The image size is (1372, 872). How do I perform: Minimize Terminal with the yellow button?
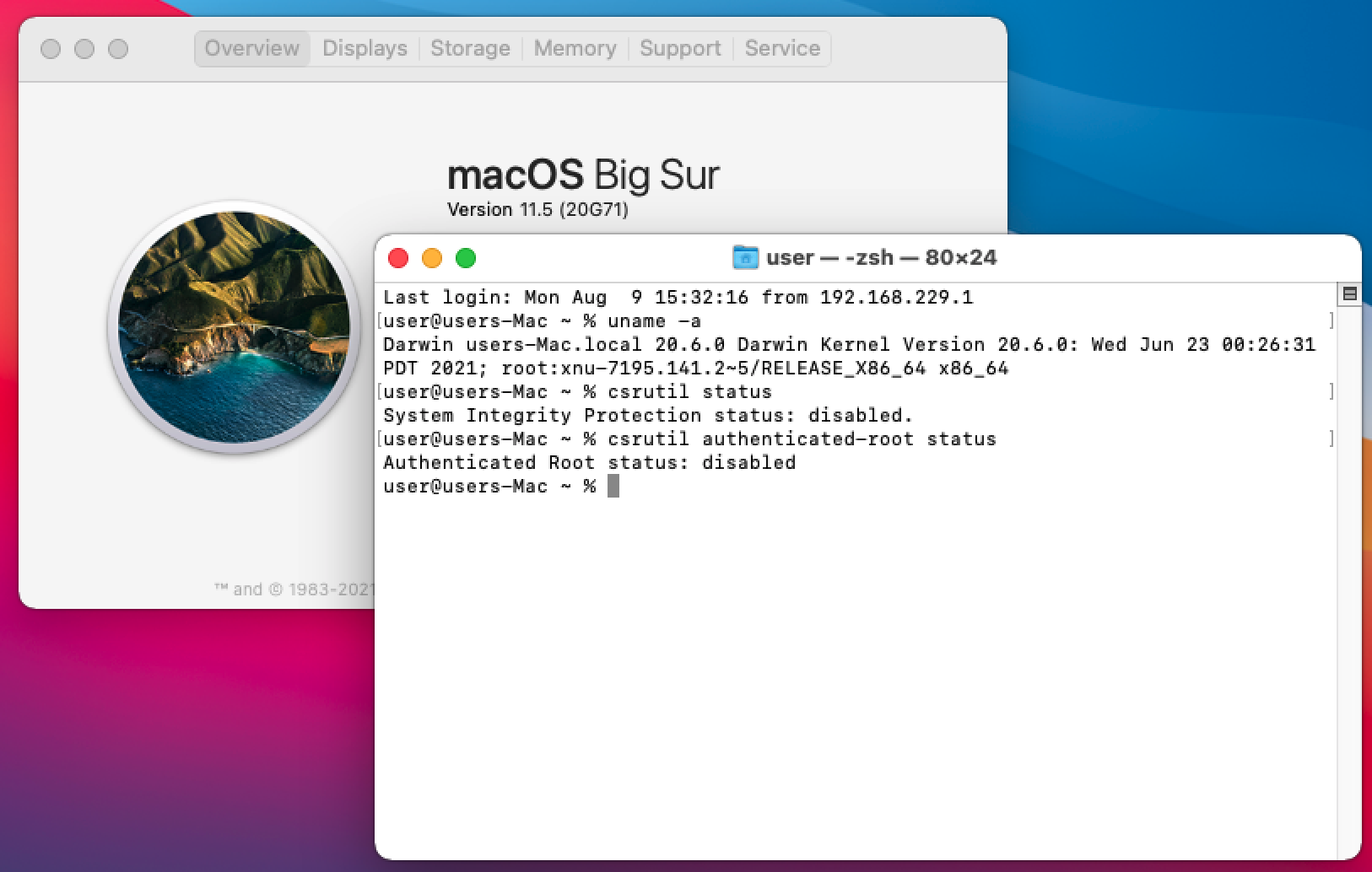pos(432,258)
